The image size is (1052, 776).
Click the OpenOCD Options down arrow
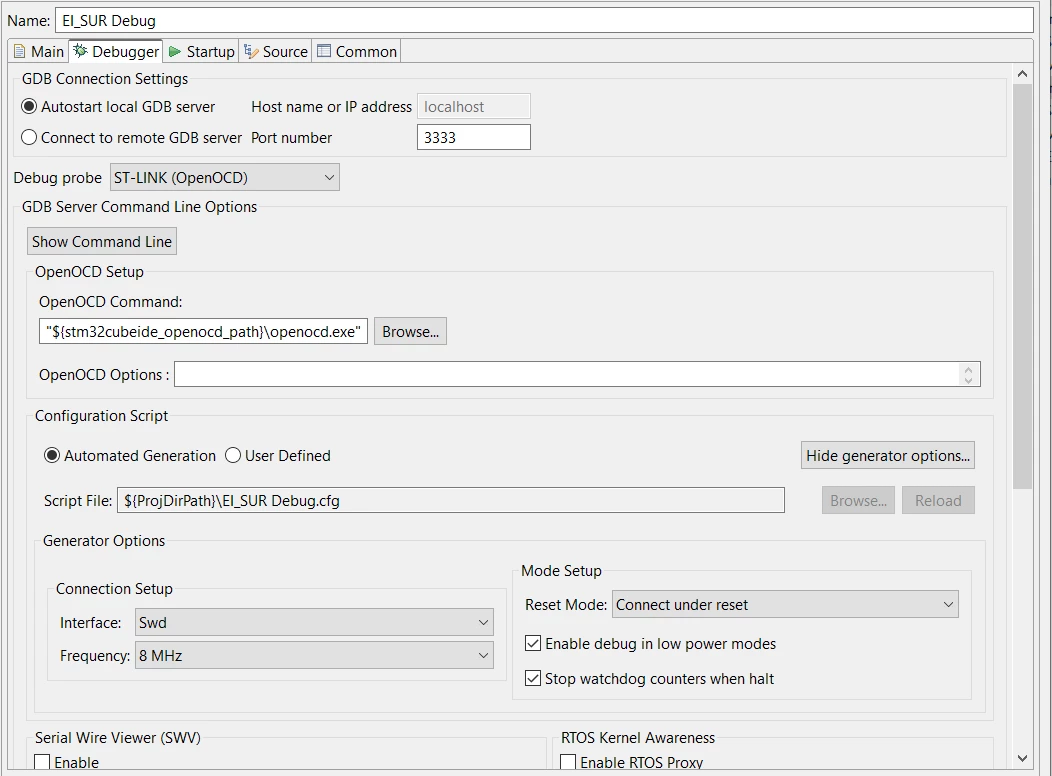(x=968, y=380)
